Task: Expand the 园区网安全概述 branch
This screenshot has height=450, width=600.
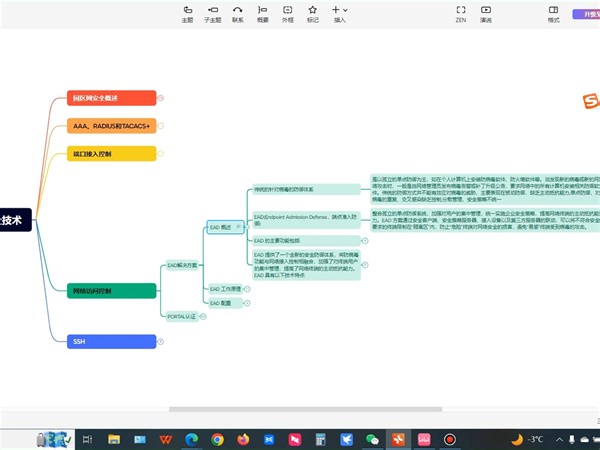Action: (161, 98)
